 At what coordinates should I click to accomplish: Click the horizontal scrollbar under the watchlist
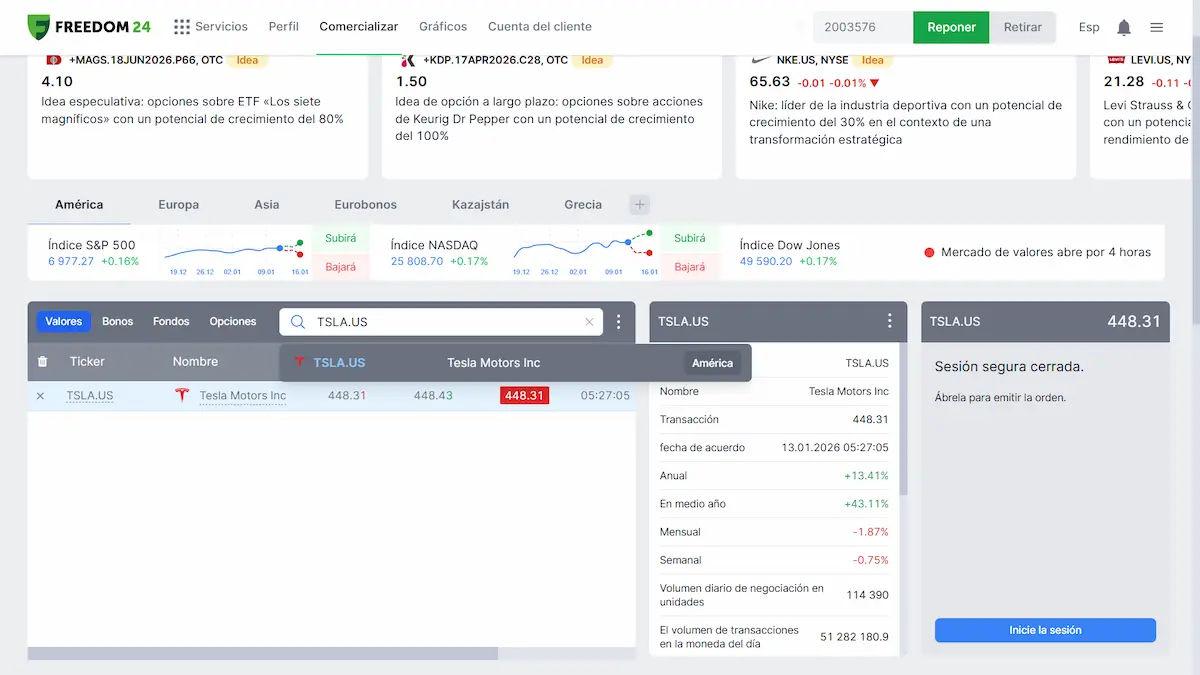262,653
